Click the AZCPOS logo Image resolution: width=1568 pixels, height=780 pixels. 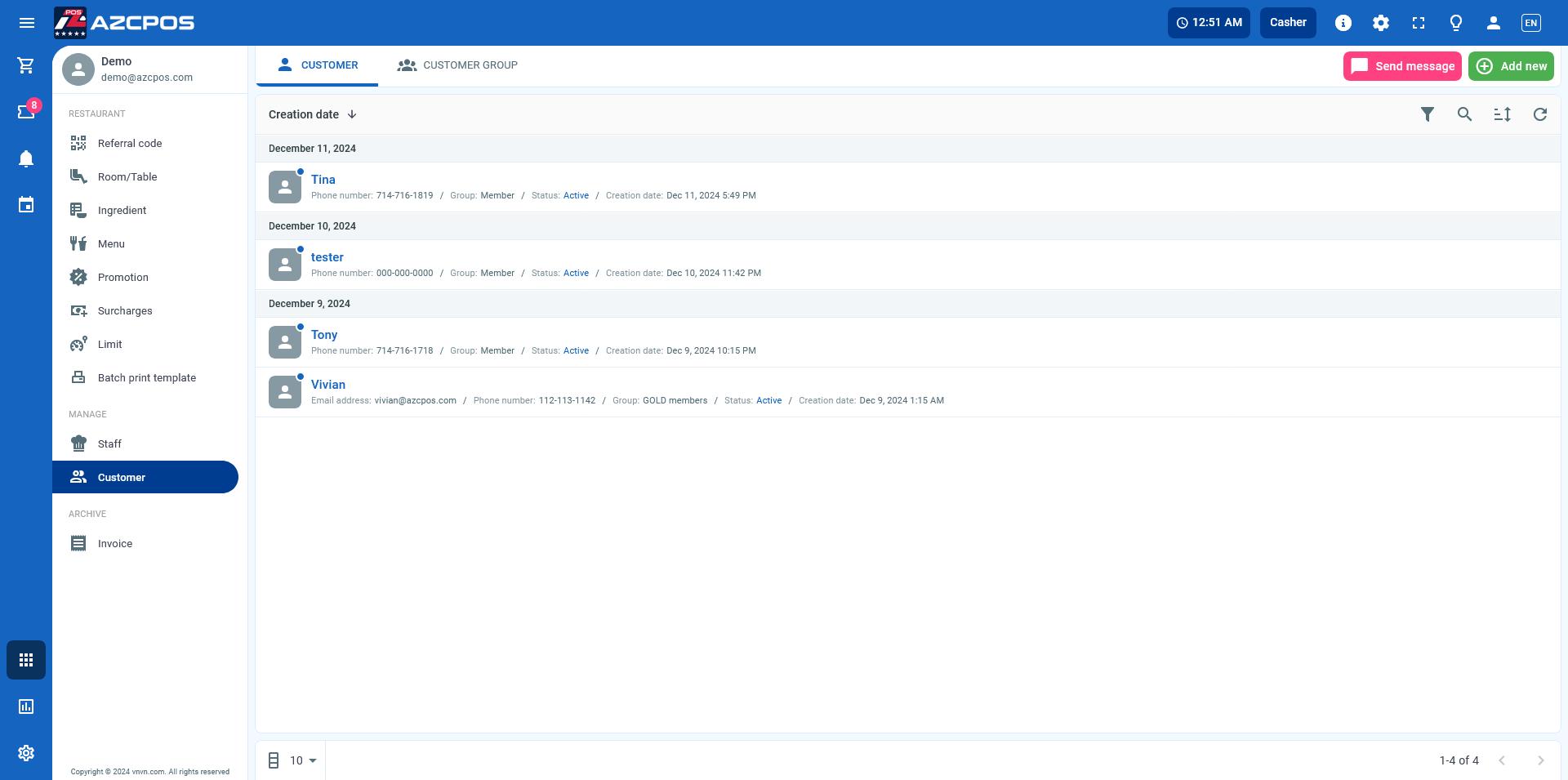tap(124, 23)
